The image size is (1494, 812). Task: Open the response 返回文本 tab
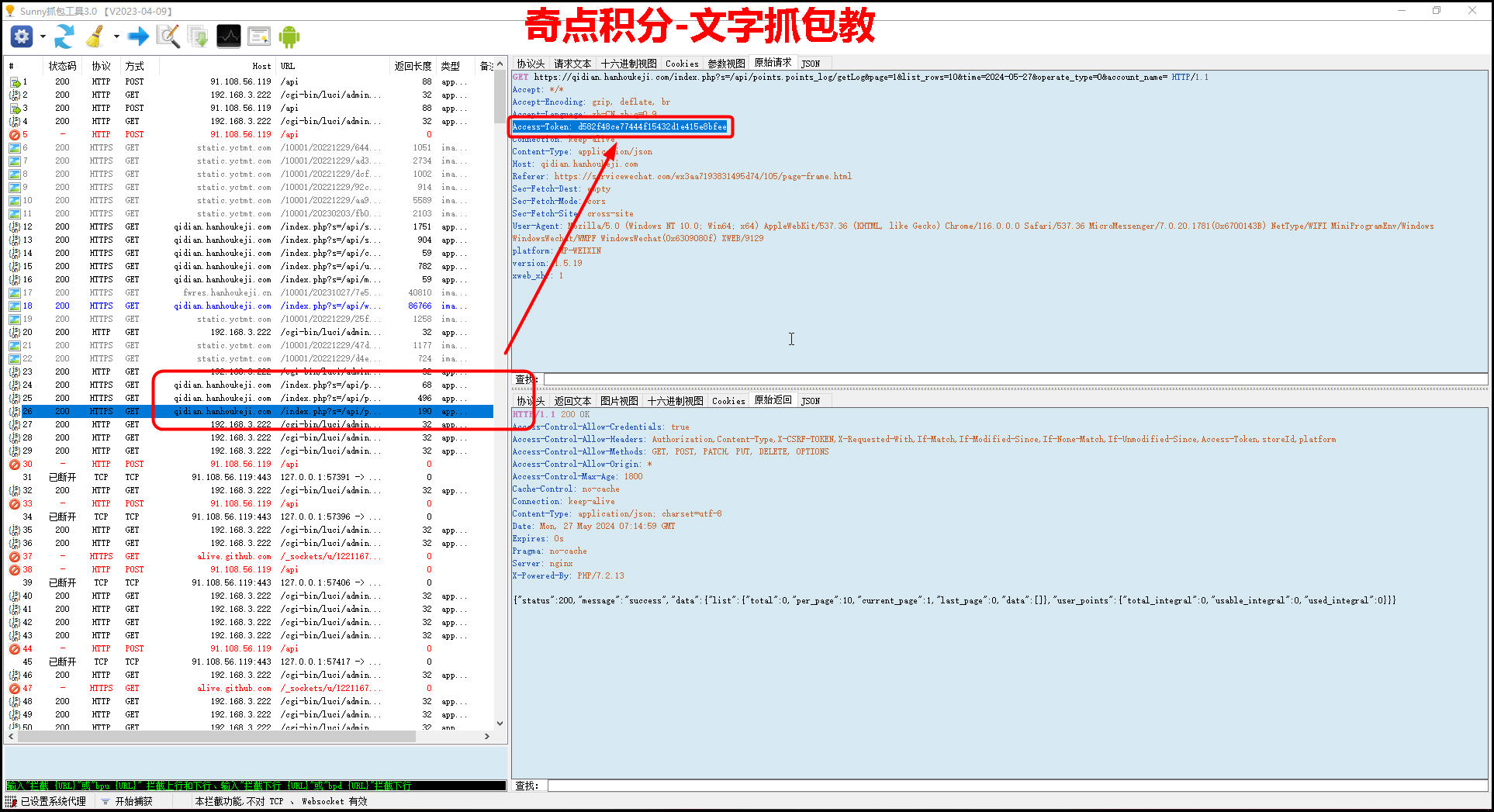(572, 401)
